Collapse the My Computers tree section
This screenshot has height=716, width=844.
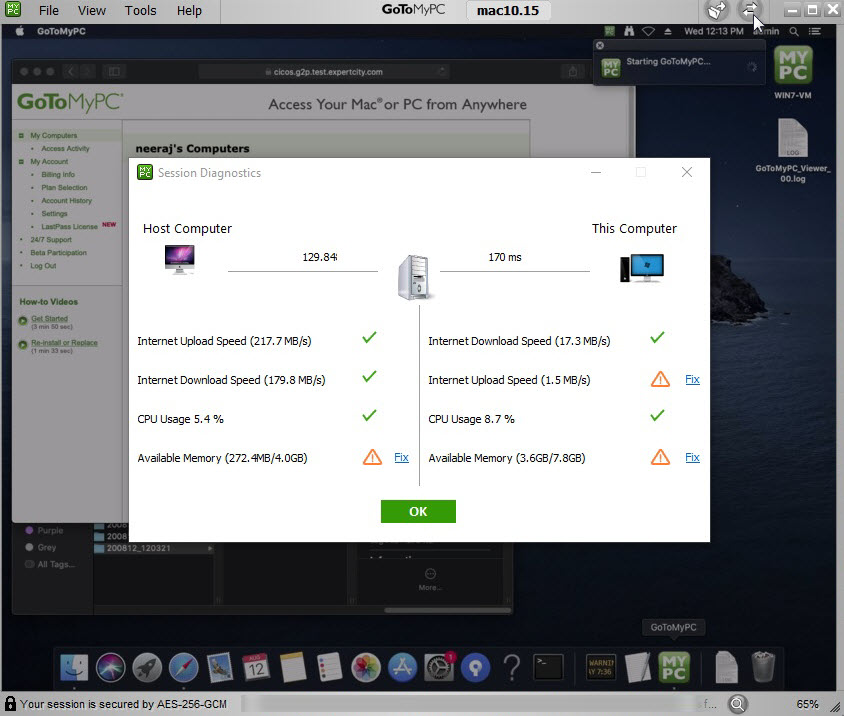coord(21,135)
